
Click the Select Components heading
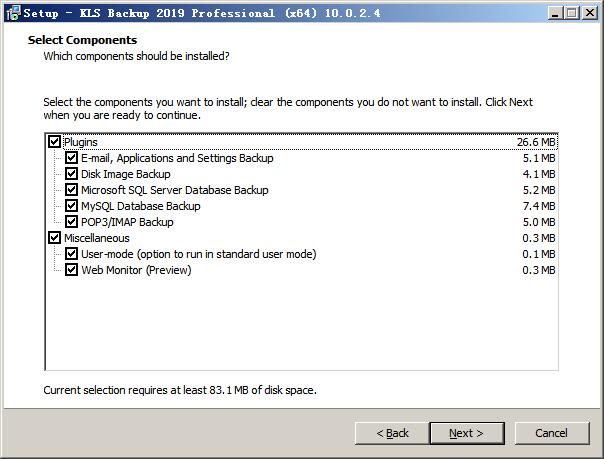82,40
